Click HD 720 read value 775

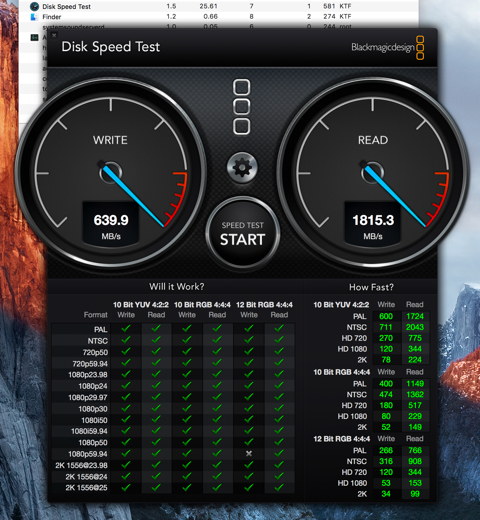[415, 338]
